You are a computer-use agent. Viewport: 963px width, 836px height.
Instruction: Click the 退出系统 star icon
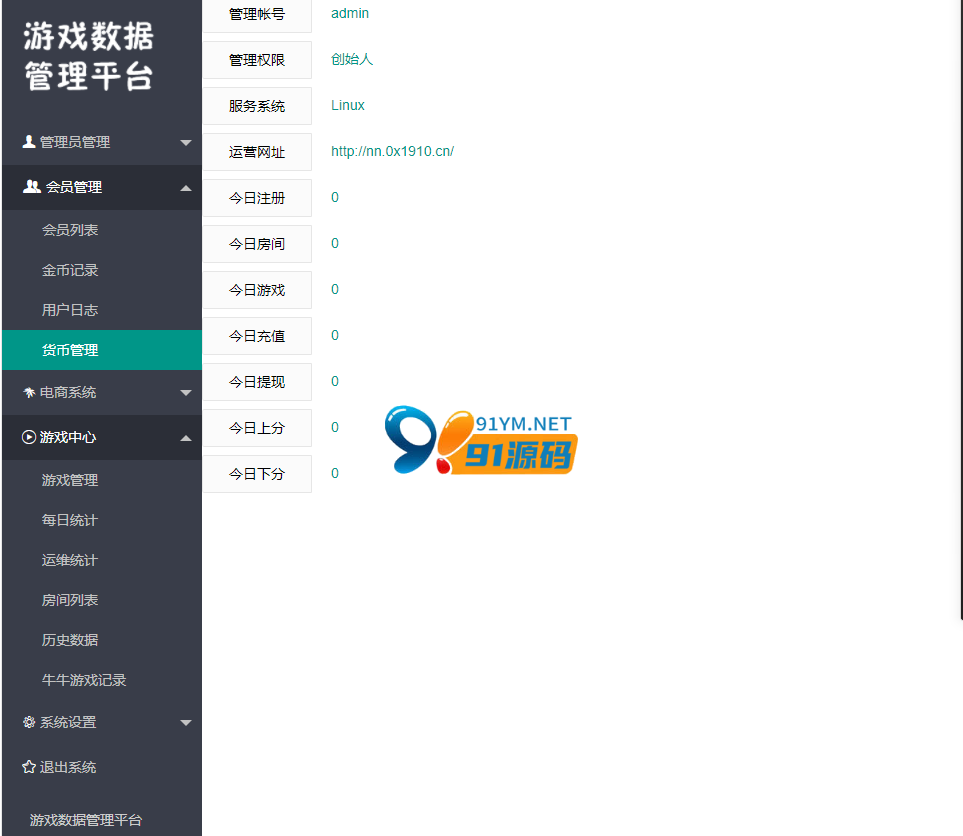point(29,767)
